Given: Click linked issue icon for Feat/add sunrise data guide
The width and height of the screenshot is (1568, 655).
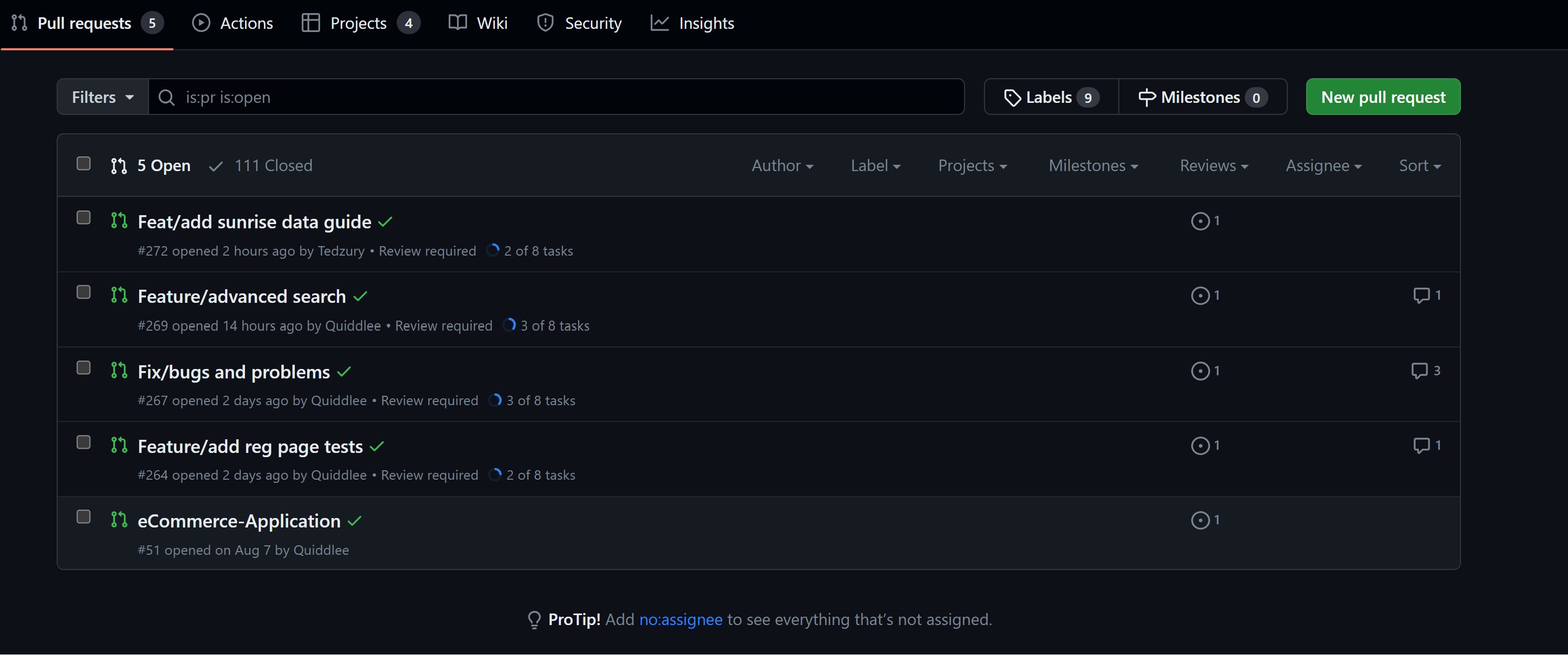Looking at the screenshot, I should (x=1200, y=220).
